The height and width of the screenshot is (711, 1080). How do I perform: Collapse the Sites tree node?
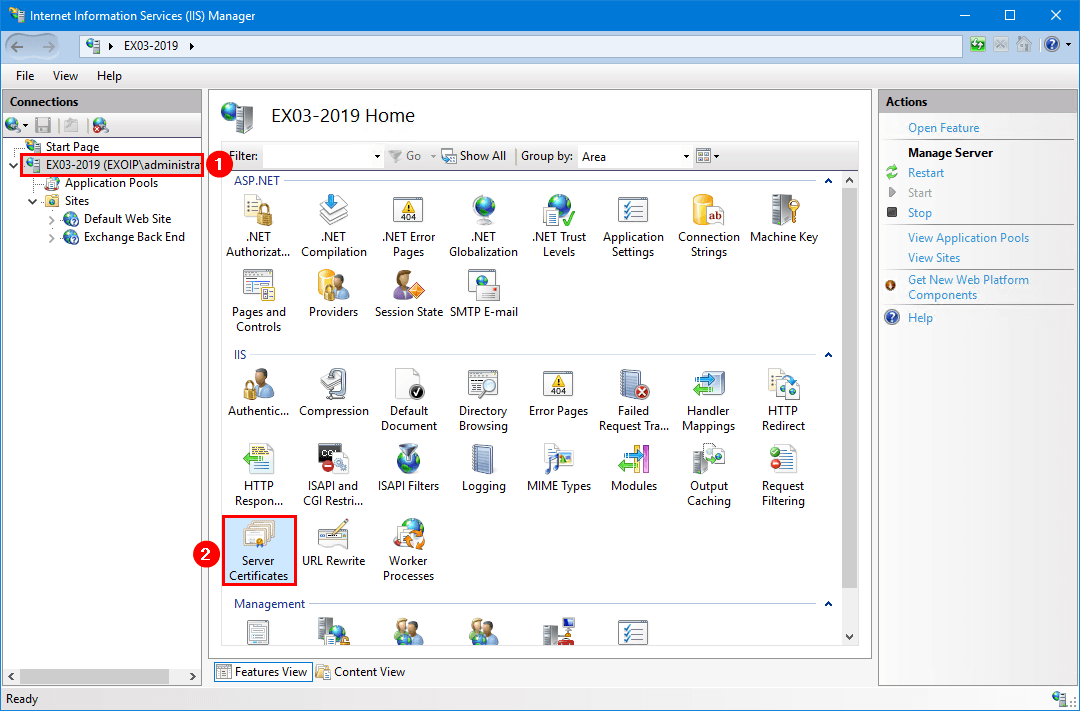click(32, 201)
